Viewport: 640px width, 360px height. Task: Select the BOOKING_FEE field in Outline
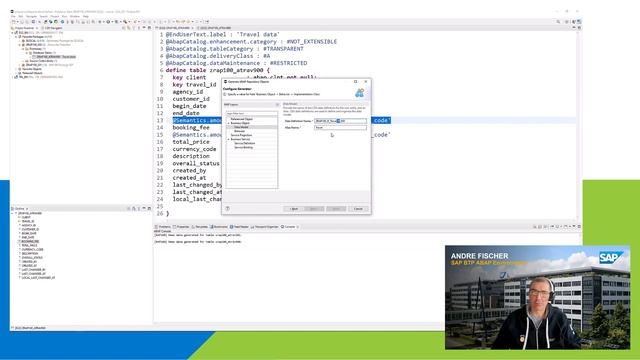[30, 242]
